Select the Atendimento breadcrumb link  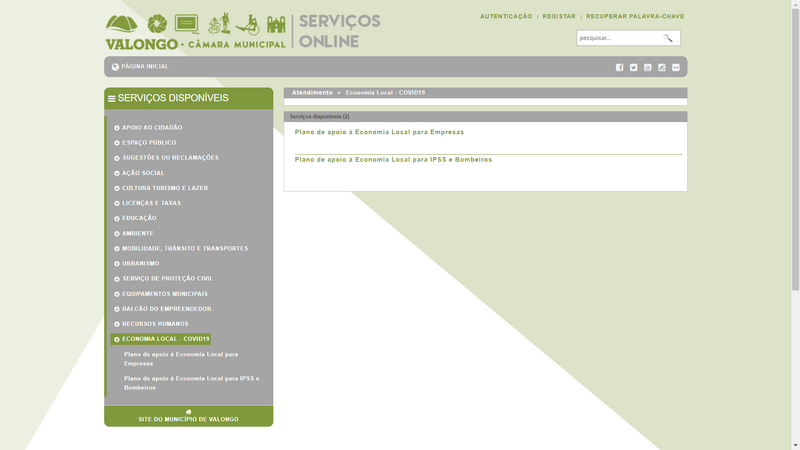[312, 93]
